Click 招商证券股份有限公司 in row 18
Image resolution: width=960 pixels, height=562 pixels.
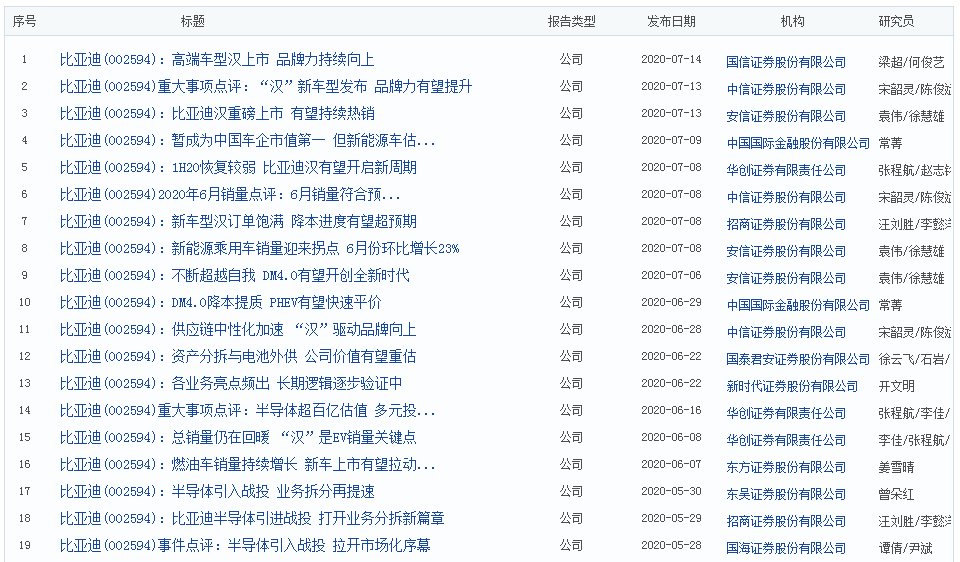[x=786, y=520]
